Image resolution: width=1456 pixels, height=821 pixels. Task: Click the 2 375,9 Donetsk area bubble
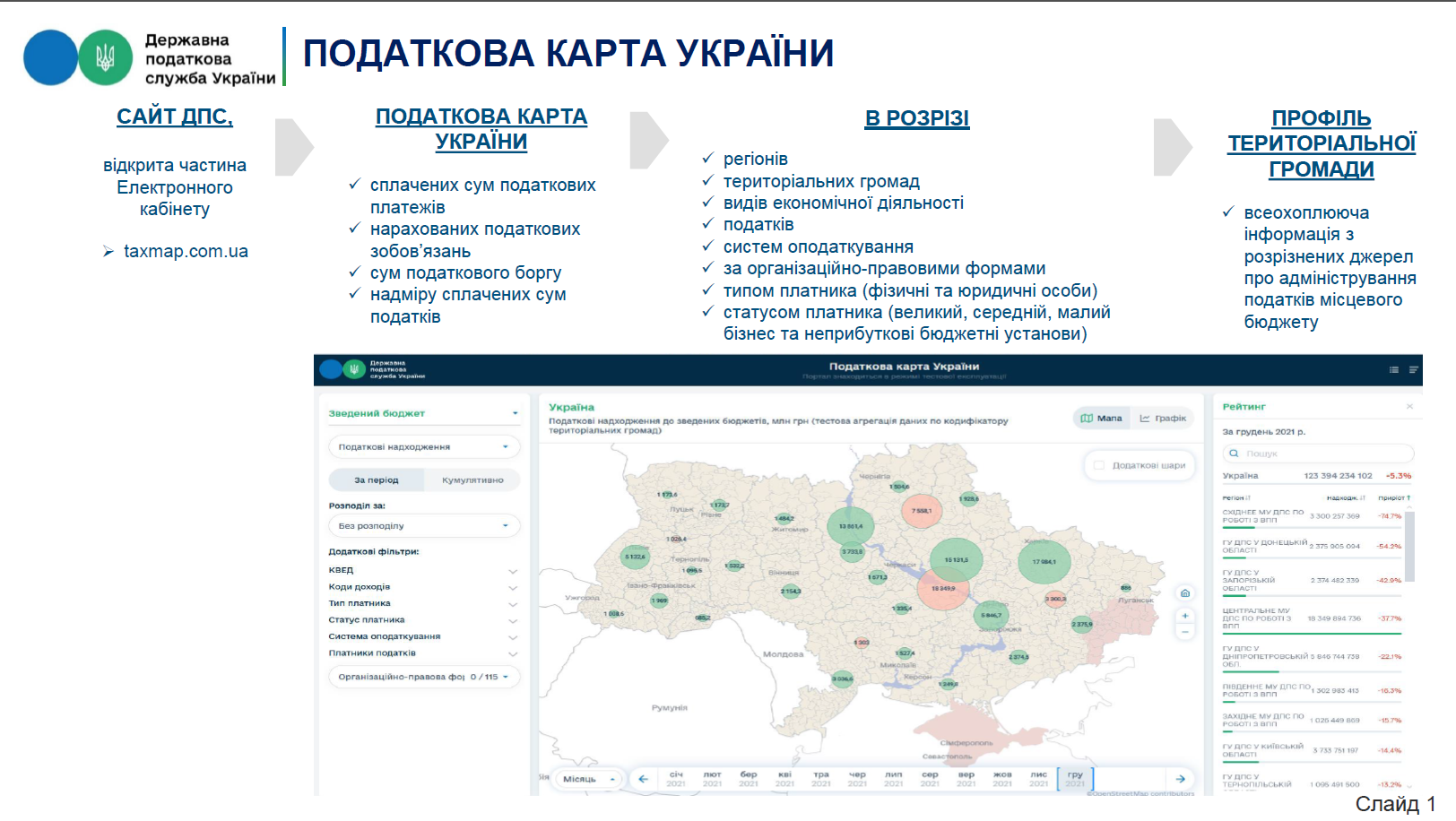1083,624
